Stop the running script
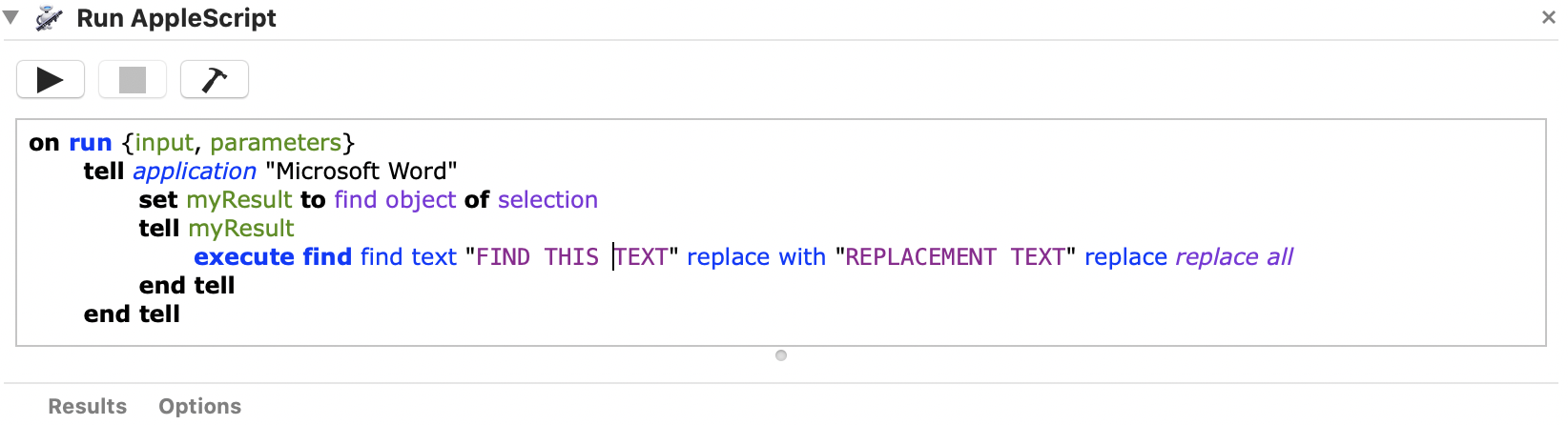 pos(133,79)
